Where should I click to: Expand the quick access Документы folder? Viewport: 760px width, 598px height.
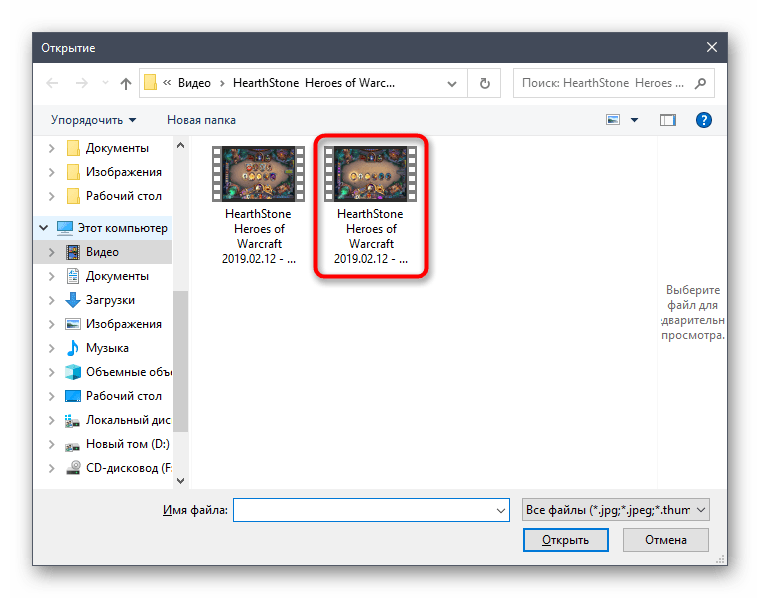click(51, 148)
